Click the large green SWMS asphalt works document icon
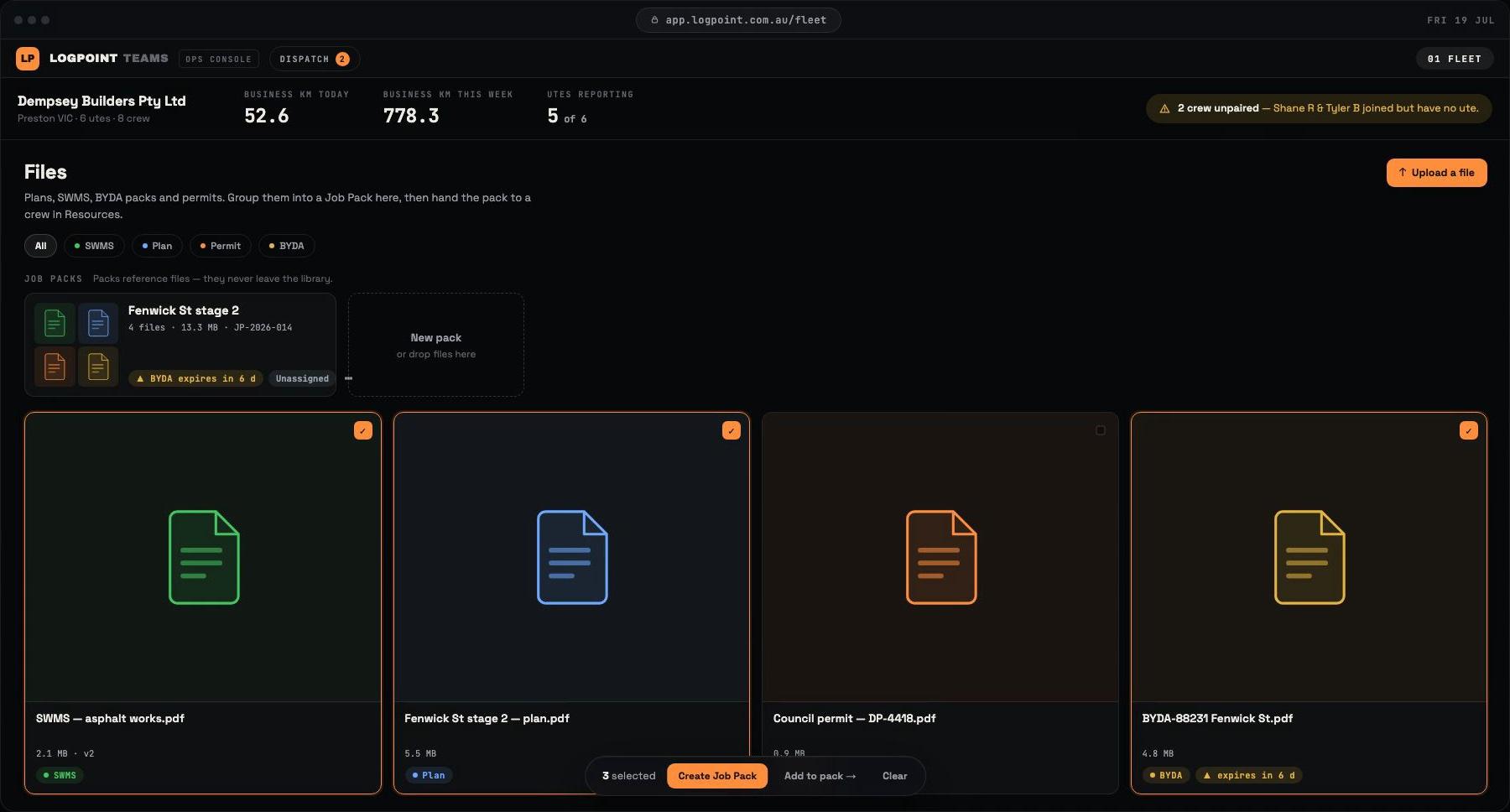Image resolution: width=1510 pixels, height=812 pixels. click(x=204, y=557)
